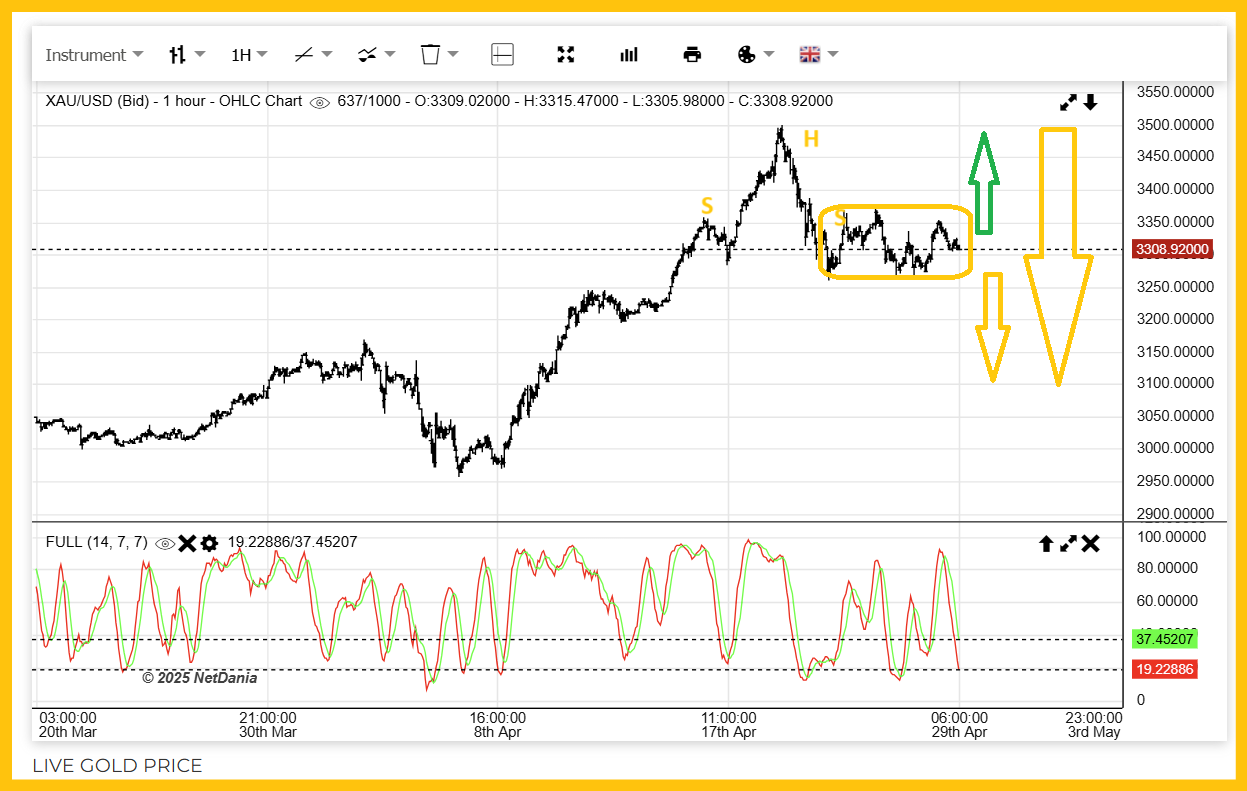
Task: Open the chart type dropdown
Action: coord(186,55)
